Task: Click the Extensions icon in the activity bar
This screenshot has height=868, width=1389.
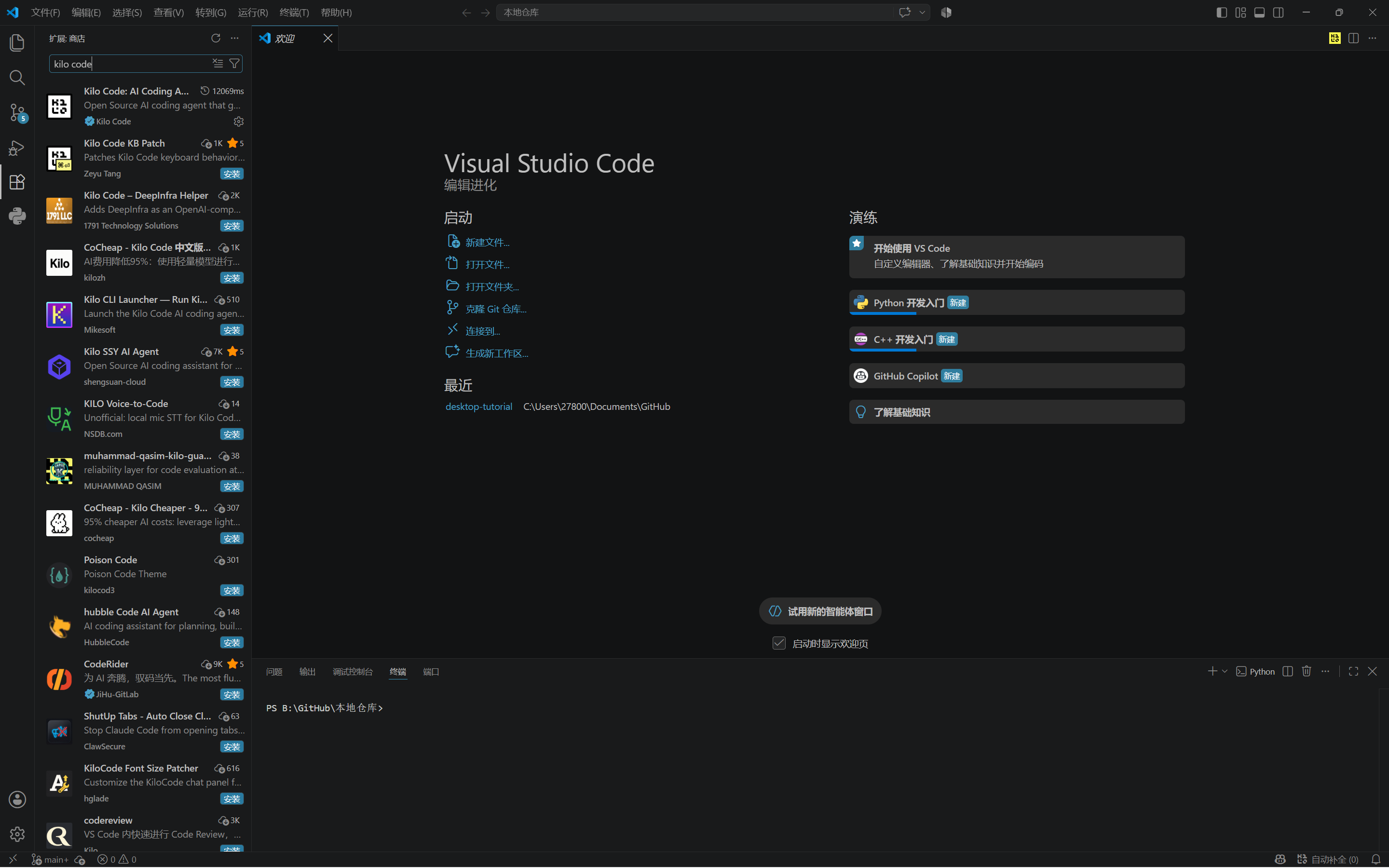Action: pyautogui.click(x=17, y=182)
